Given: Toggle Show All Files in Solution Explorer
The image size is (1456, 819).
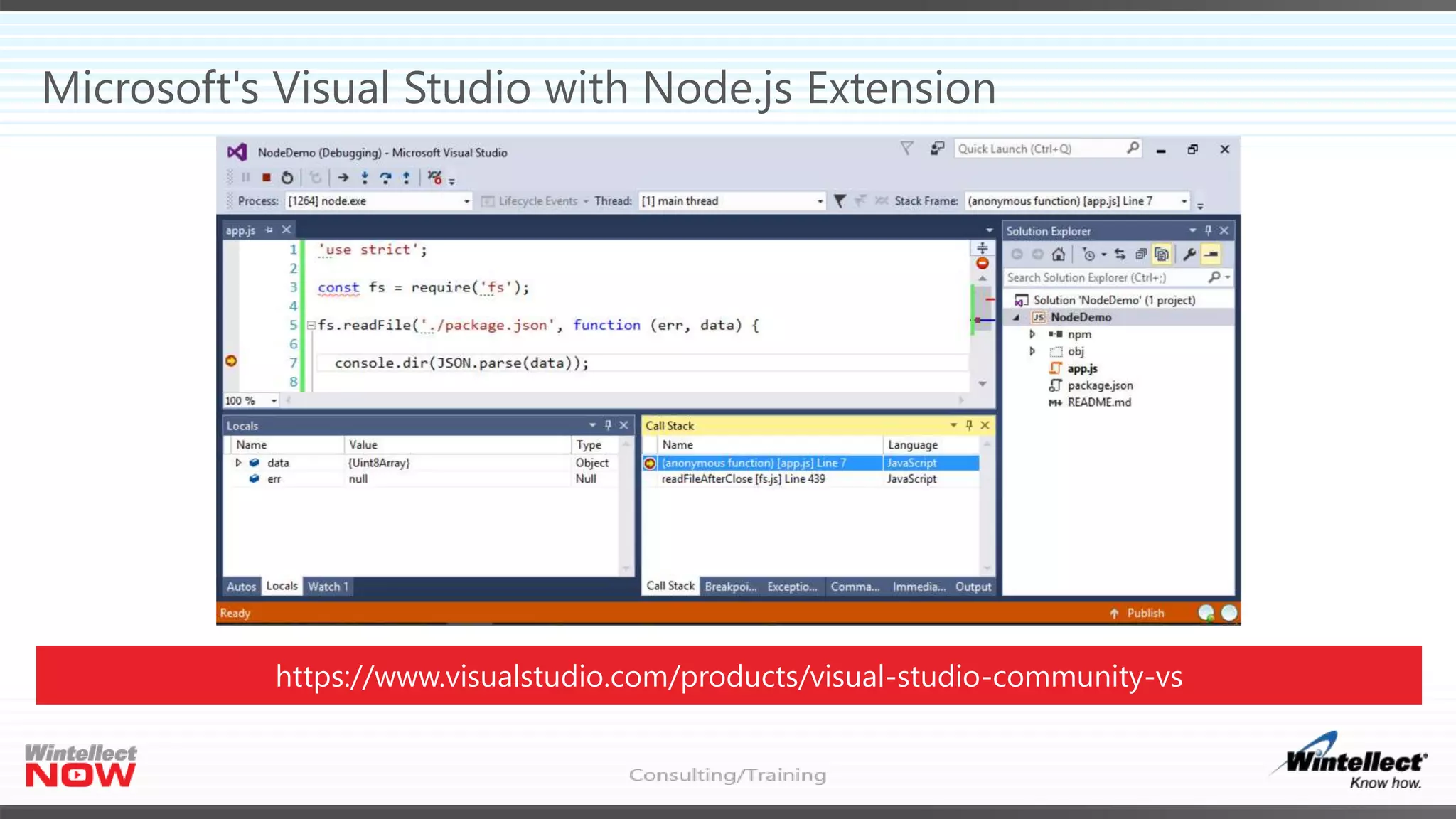Looking at the screenshot, I should (x=1162, y=255).
